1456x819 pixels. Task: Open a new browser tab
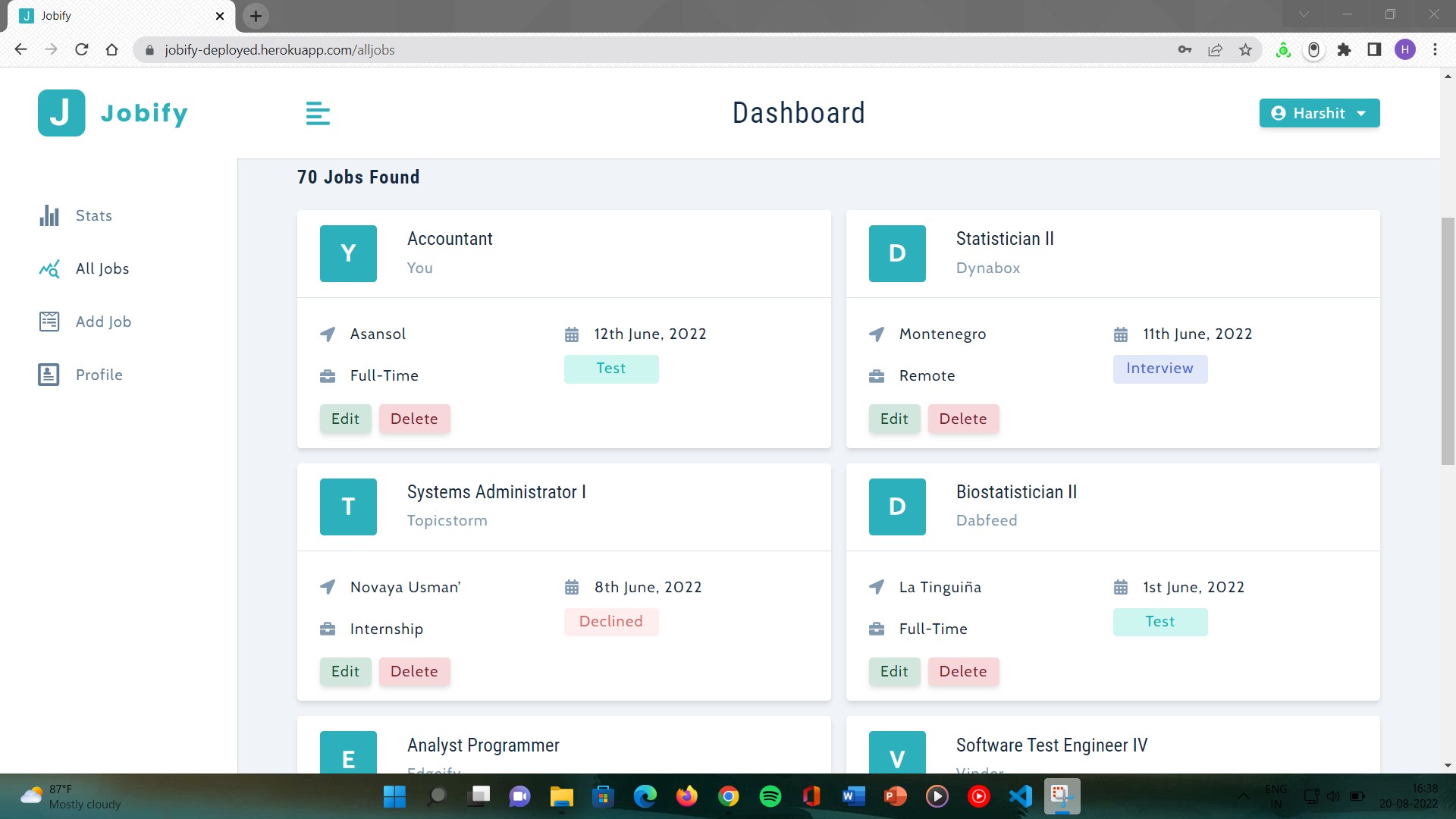click(x=256, y=16)
